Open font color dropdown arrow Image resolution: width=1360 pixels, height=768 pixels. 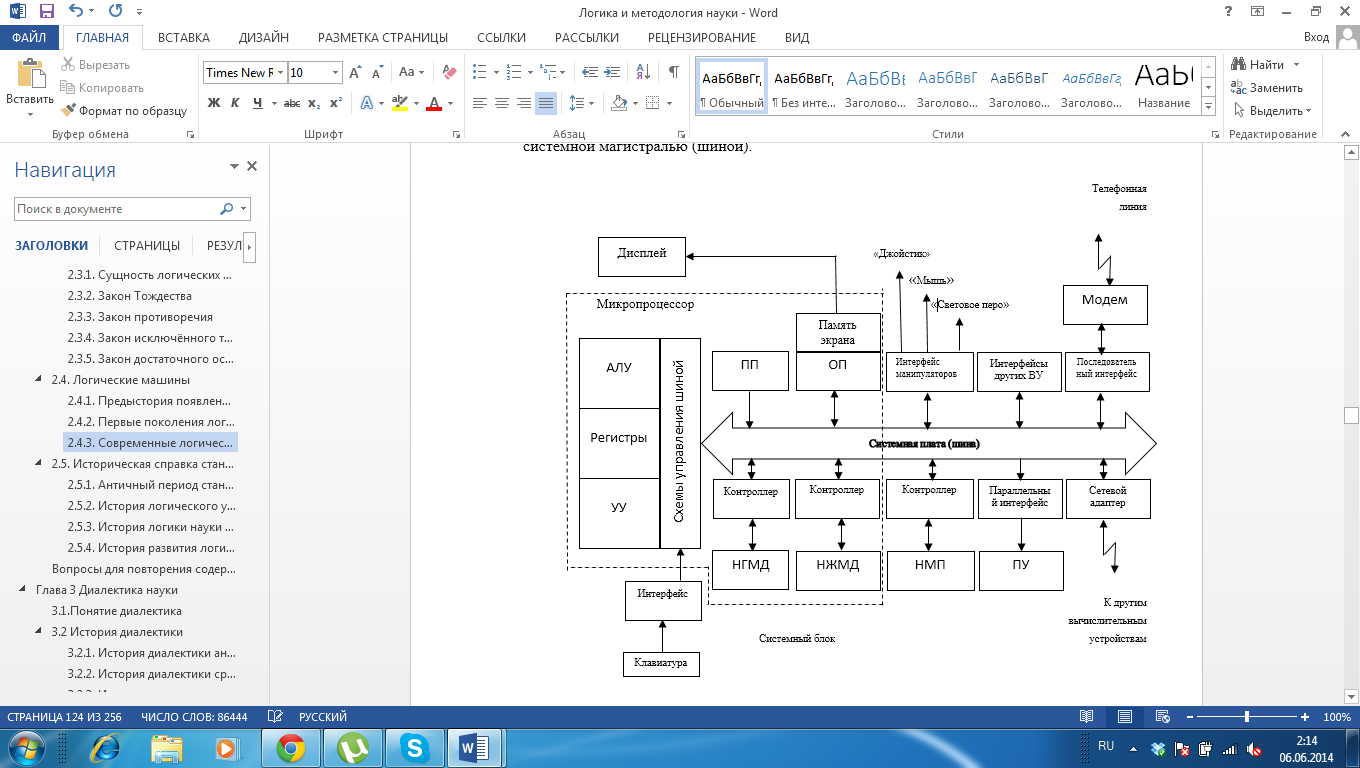coord(449,103)
